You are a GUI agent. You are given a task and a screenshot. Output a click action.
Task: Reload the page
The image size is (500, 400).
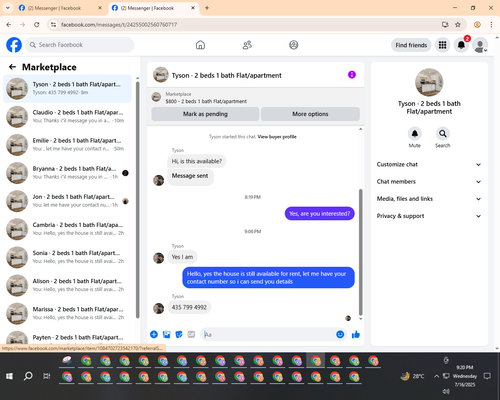point(37,24)
